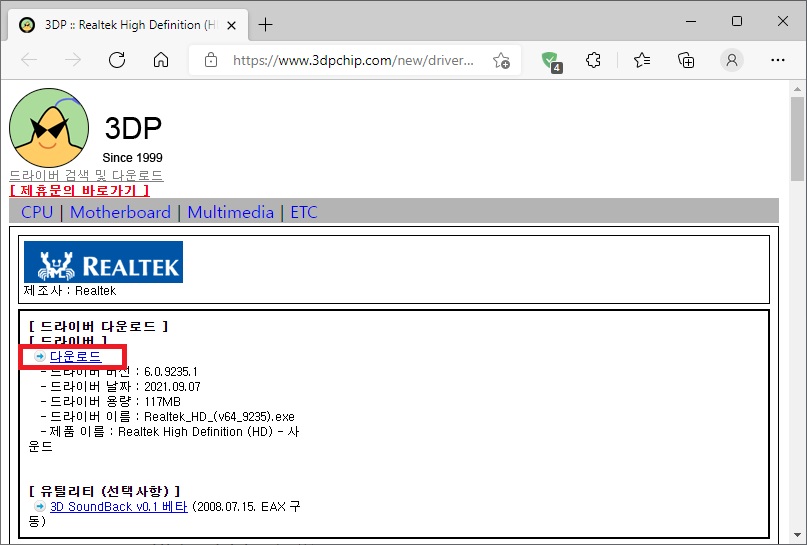
Task: Go to the browser home page icon
Action: click(x=161, y=60)
